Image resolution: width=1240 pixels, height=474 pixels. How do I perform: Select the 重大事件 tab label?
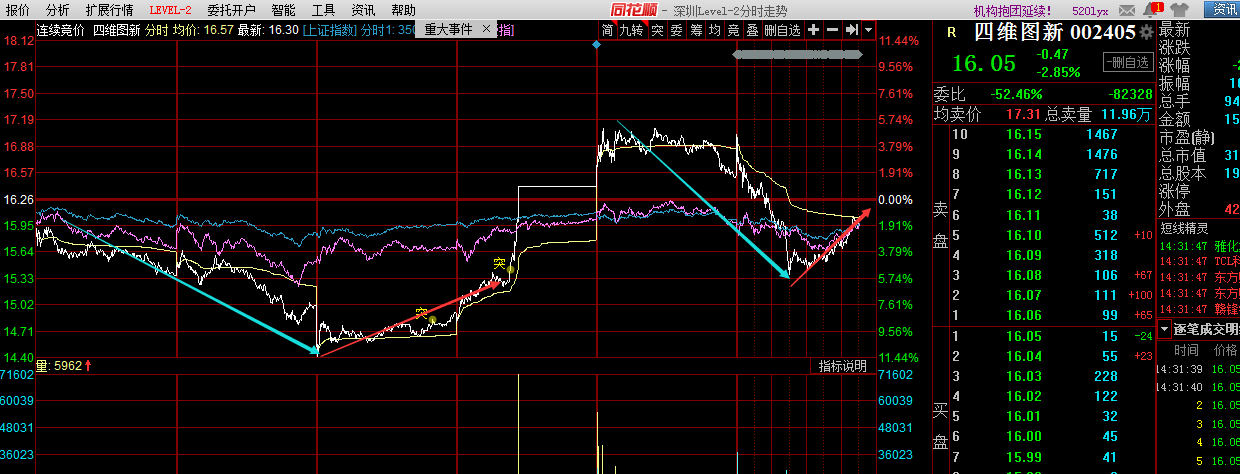[448, 30]
